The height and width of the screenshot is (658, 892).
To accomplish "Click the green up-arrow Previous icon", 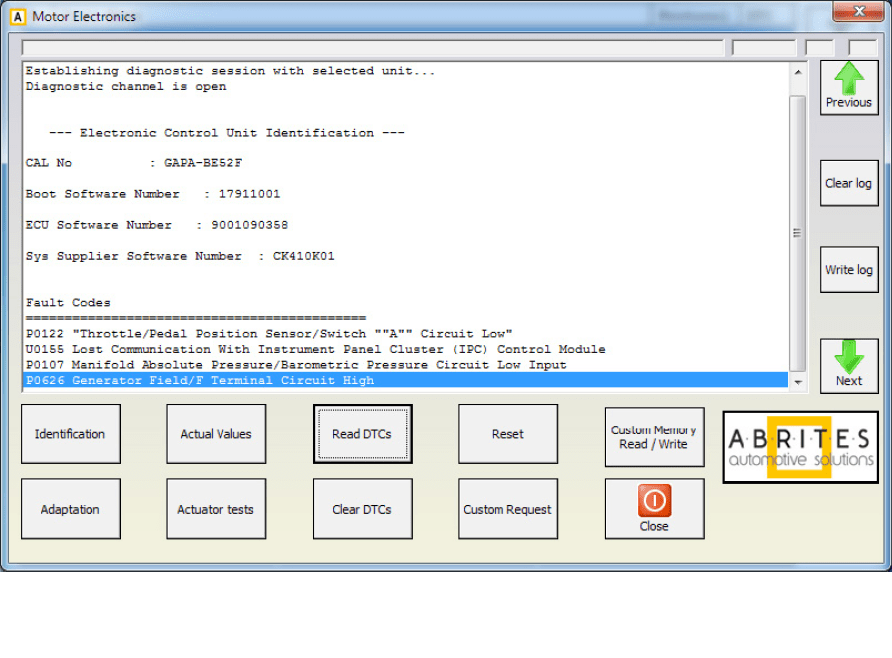I will (x=849, y=79).
